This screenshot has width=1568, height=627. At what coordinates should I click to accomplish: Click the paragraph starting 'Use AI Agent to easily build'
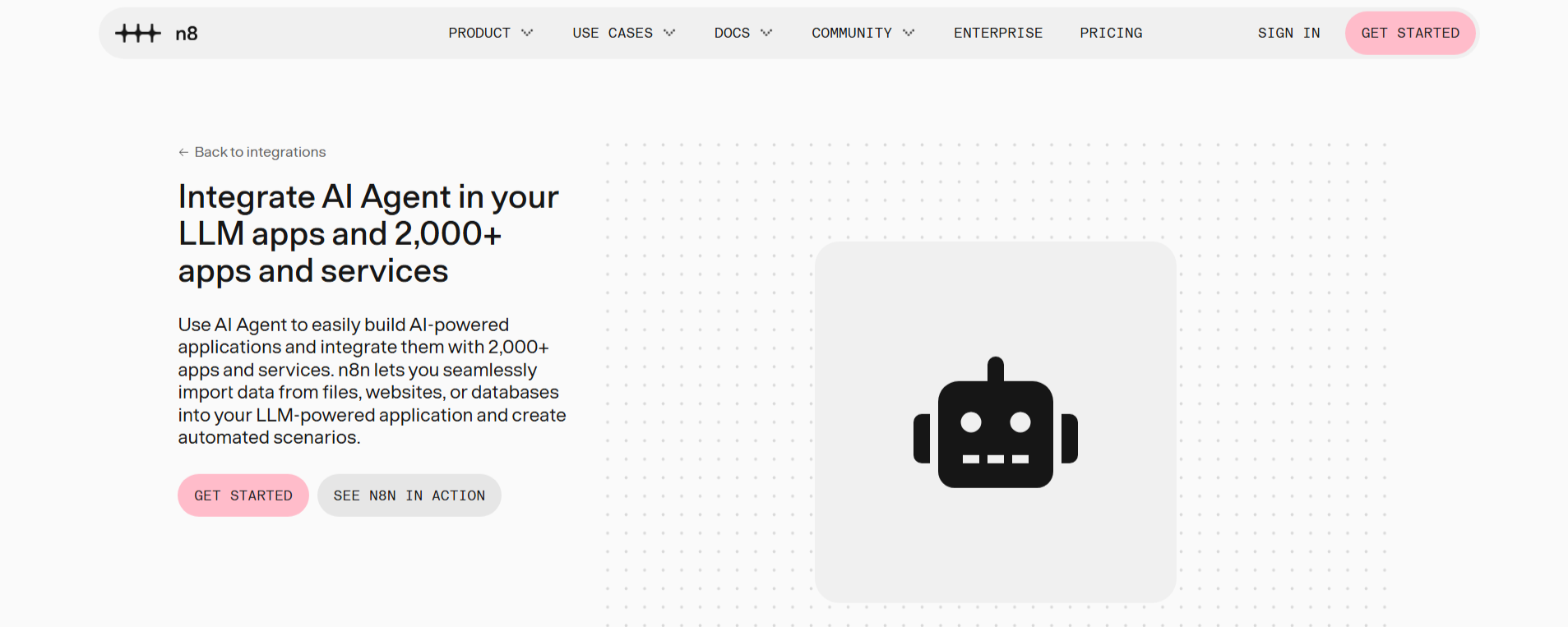[372, 381]
